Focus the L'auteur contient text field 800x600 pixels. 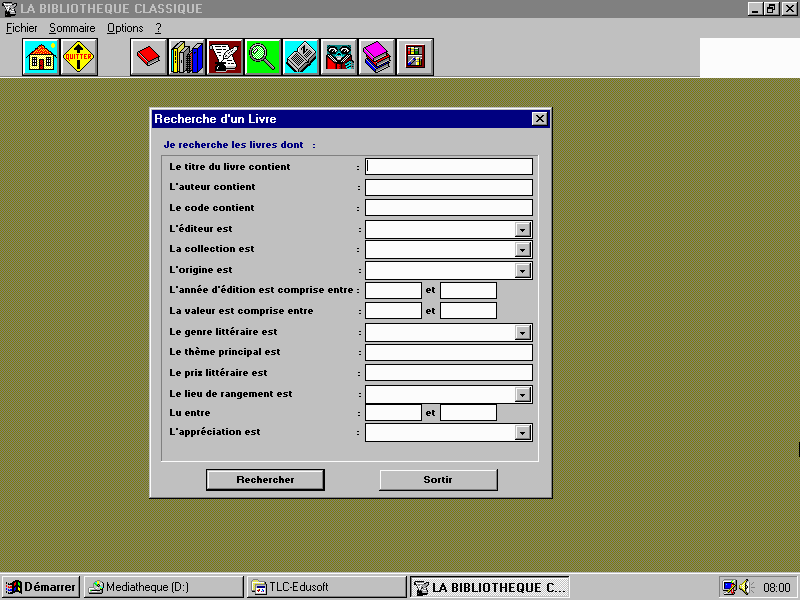pyautogui.click(x=448, y=187)
